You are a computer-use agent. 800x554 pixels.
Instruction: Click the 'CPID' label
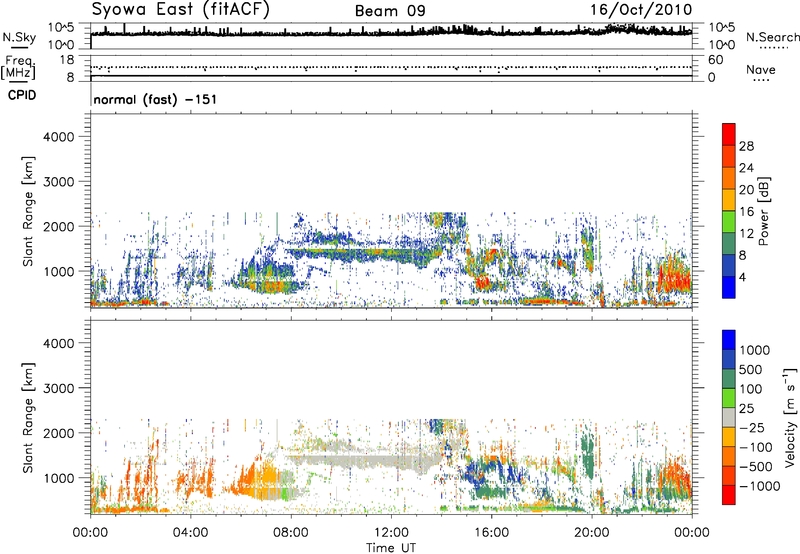22,95
